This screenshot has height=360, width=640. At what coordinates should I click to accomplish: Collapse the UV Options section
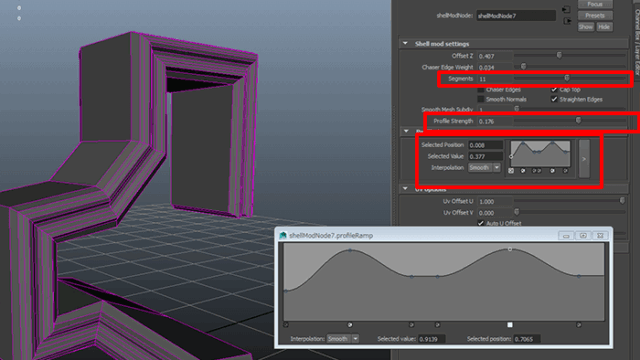click(405, 189)
